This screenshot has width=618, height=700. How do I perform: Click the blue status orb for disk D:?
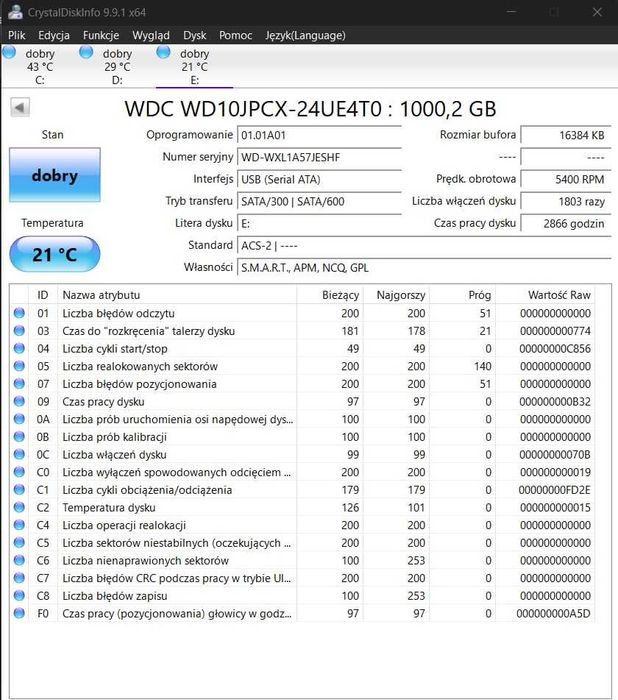86,52
